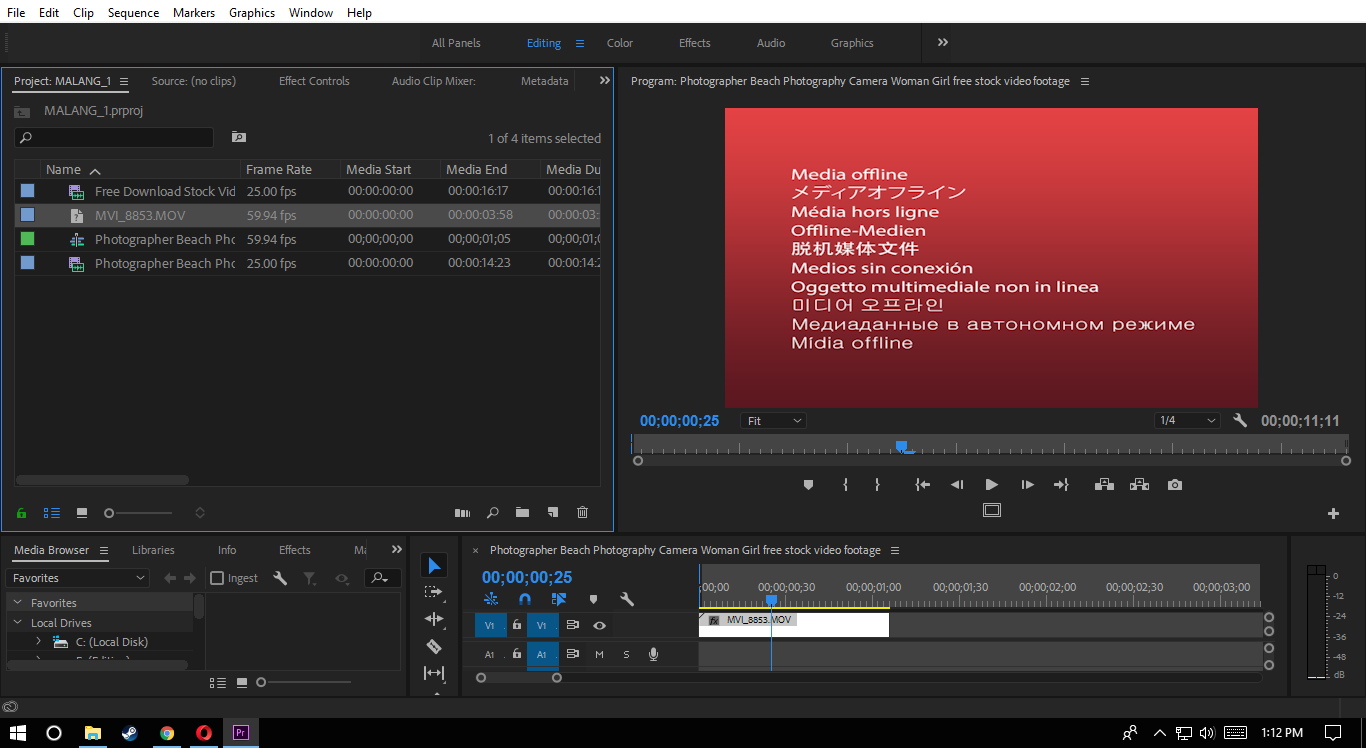Select the MVI_8853.MOV clip in timeline
Screen dimensions: 1366x748
tap(794, 625)
